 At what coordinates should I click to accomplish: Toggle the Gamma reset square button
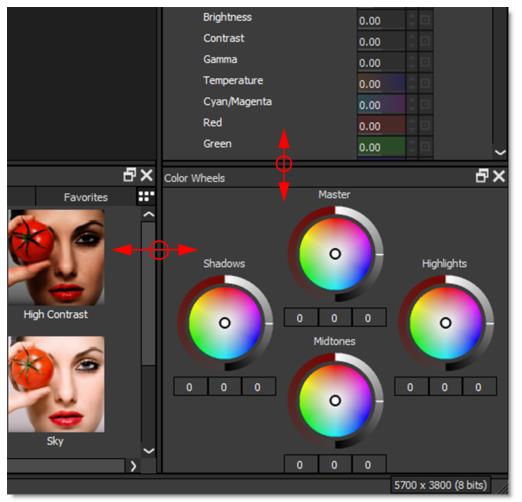pos(426,63)
